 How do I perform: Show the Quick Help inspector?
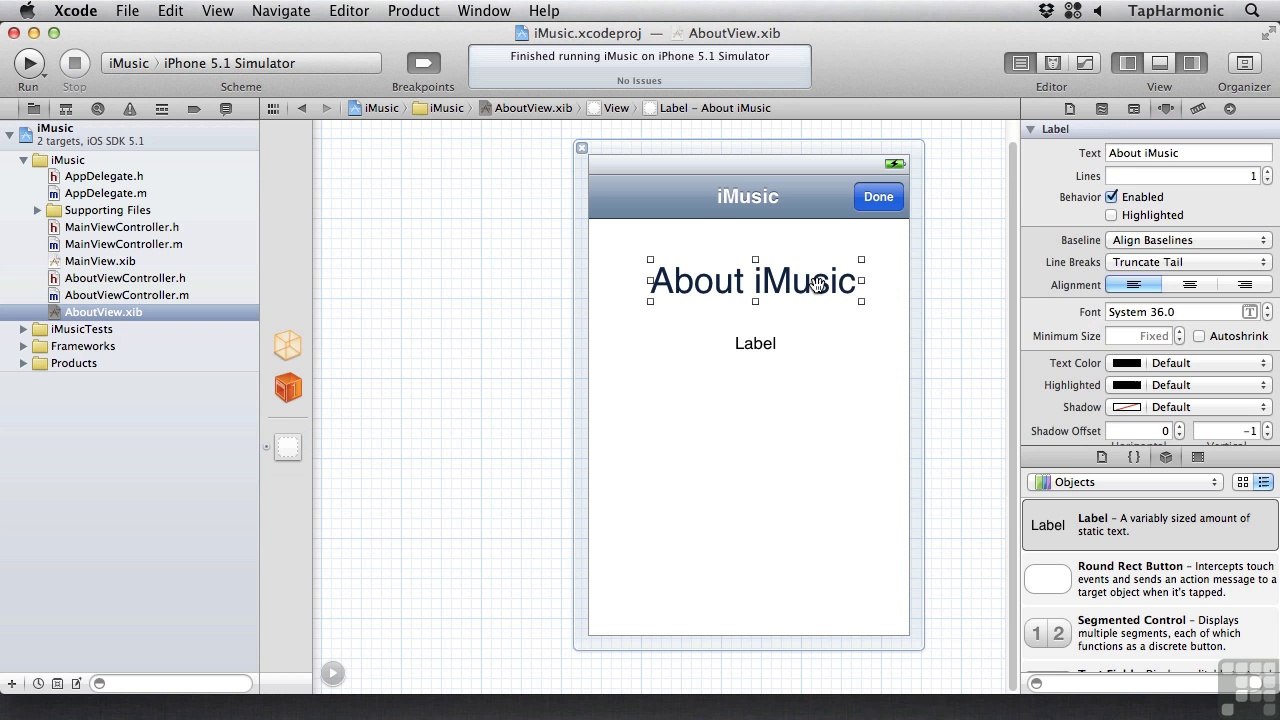pyautogui.click(x=1102, y=108)
